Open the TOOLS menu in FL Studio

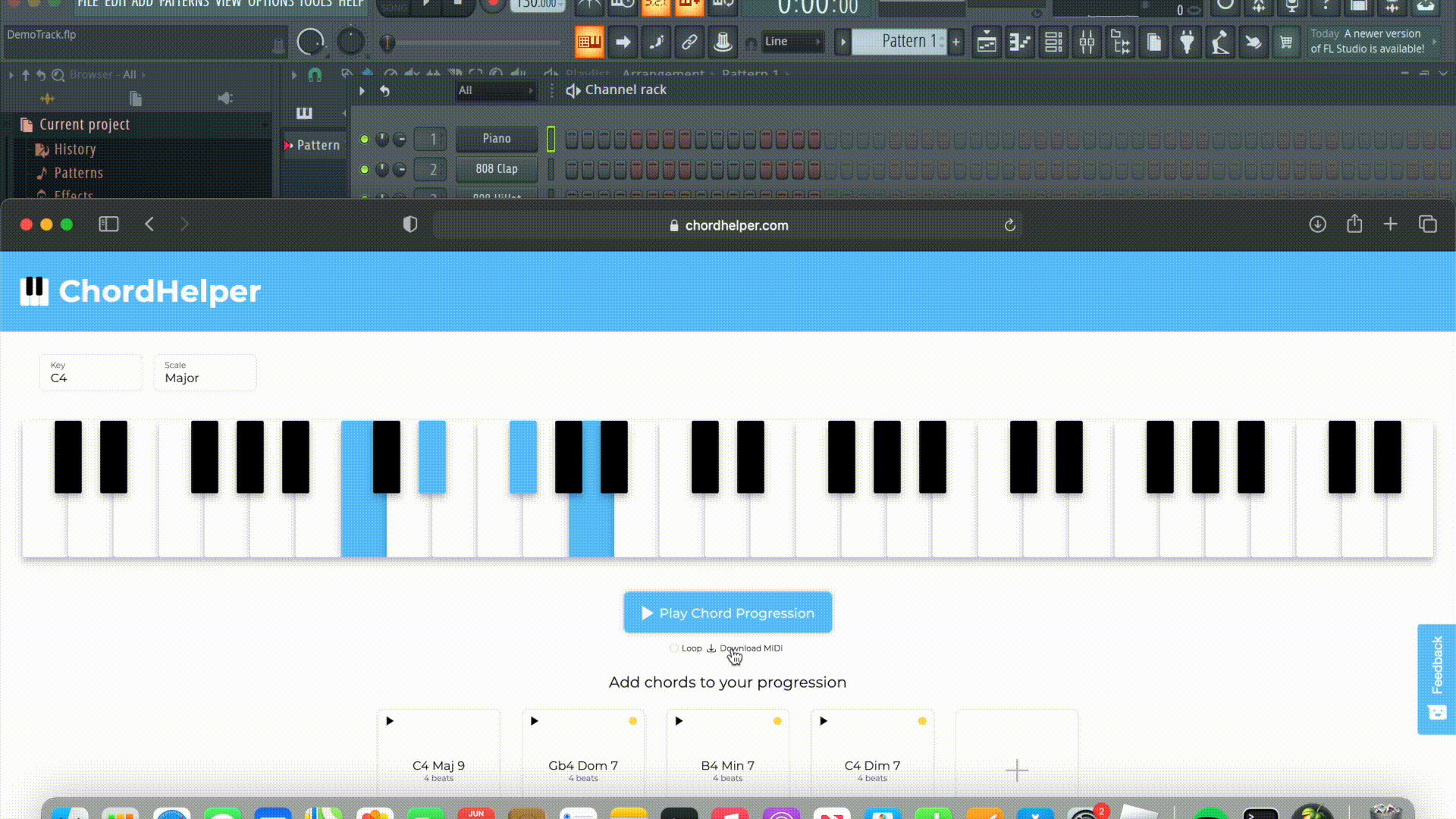pyautogui.click(x=315, y=4)
